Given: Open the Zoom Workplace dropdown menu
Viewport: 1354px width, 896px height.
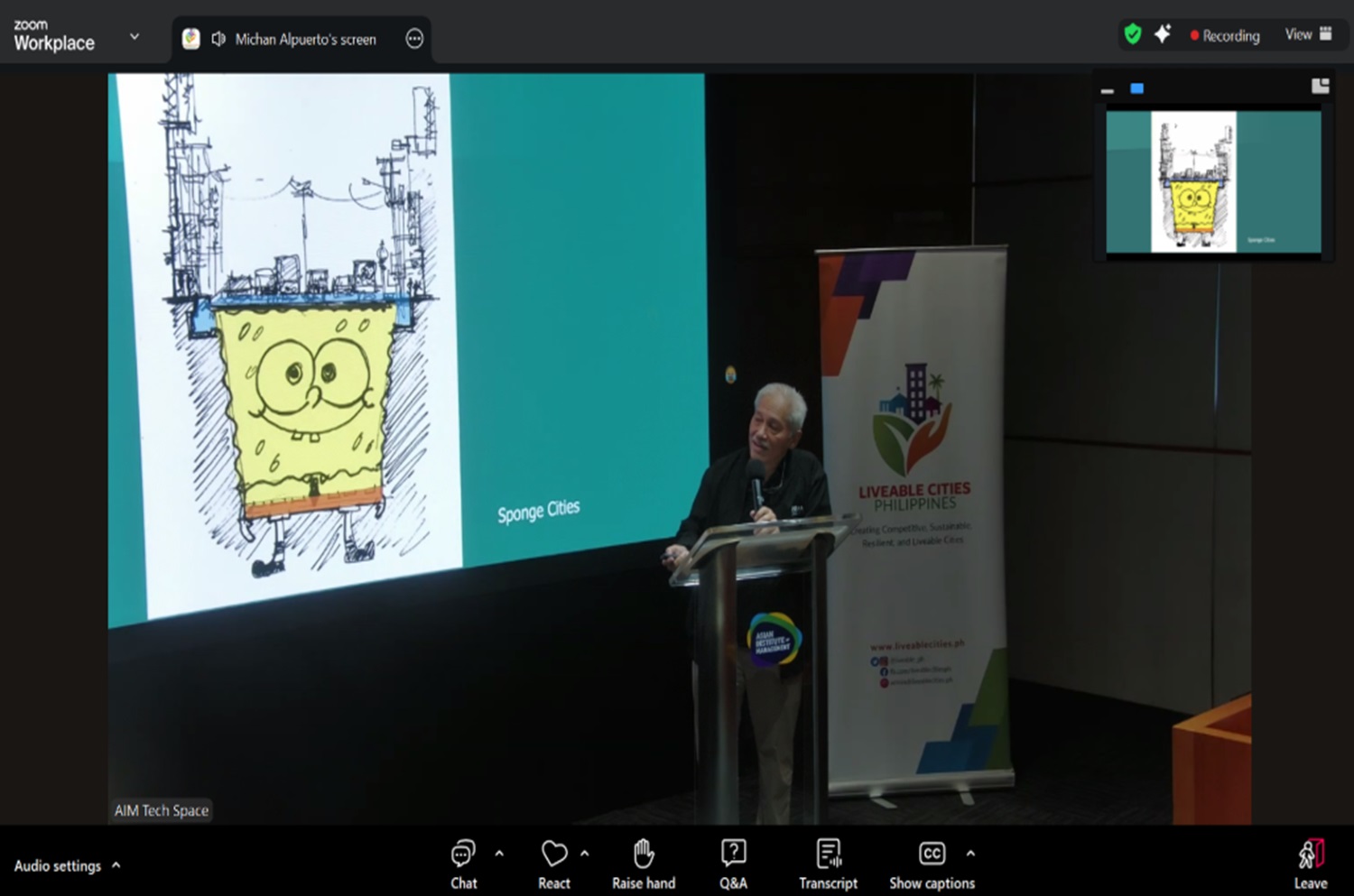Looking at the screenshot, I should click(134, 37).
